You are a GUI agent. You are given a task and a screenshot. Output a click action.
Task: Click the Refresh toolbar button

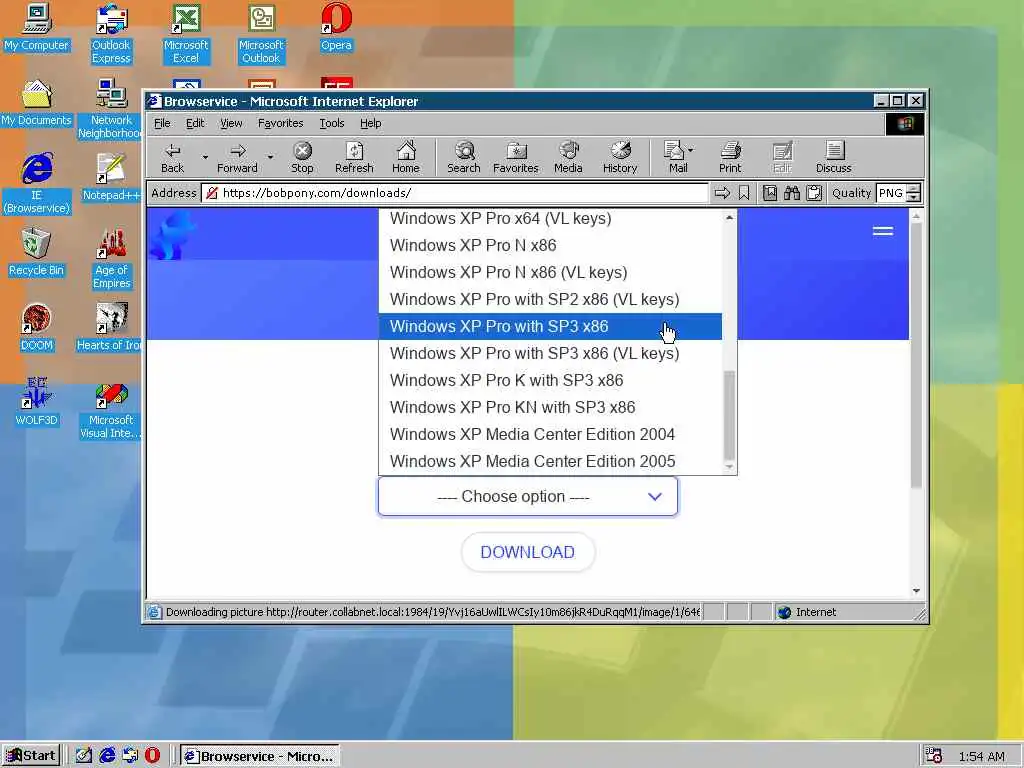tap(354, 158)
